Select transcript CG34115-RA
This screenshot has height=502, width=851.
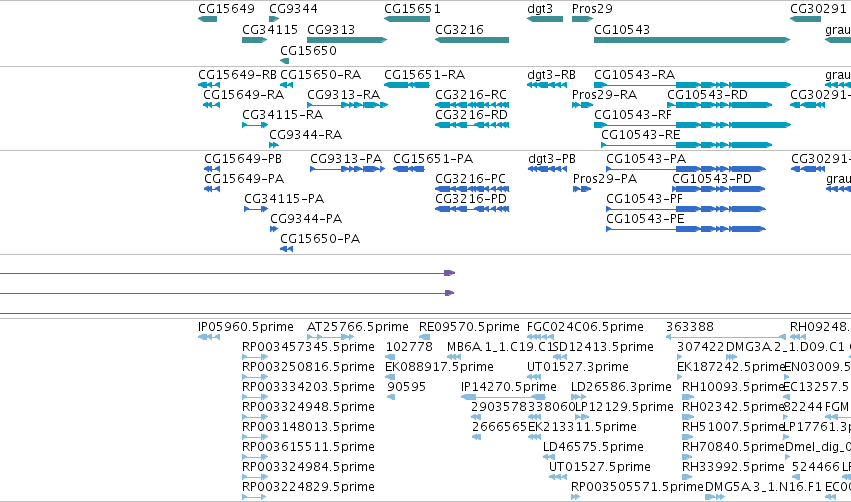255,125
